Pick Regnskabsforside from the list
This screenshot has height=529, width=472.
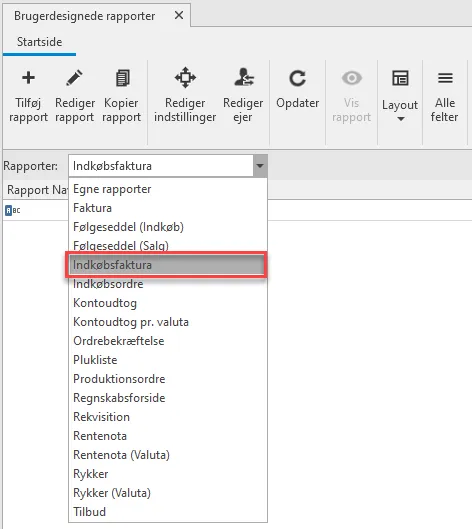pyautogui.click(x=168, y=398)
